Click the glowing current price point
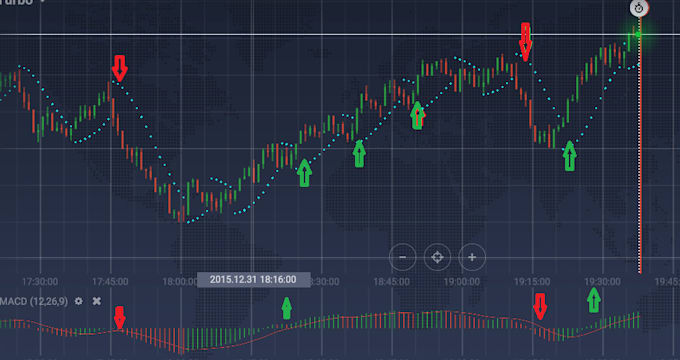The image size is (680, 360). [x=638, y=34]
